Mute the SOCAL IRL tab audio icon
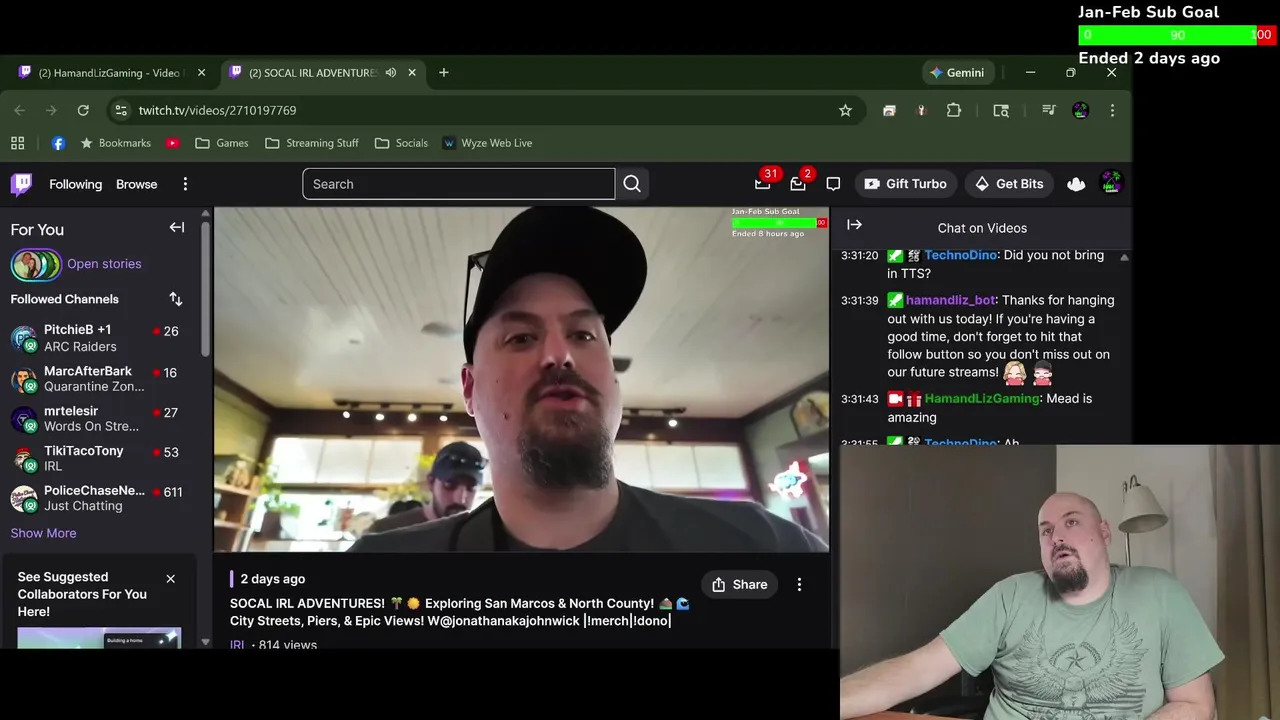Image resolution: width=1280 pixels, height=720 pixels. (x=391, y=72)
